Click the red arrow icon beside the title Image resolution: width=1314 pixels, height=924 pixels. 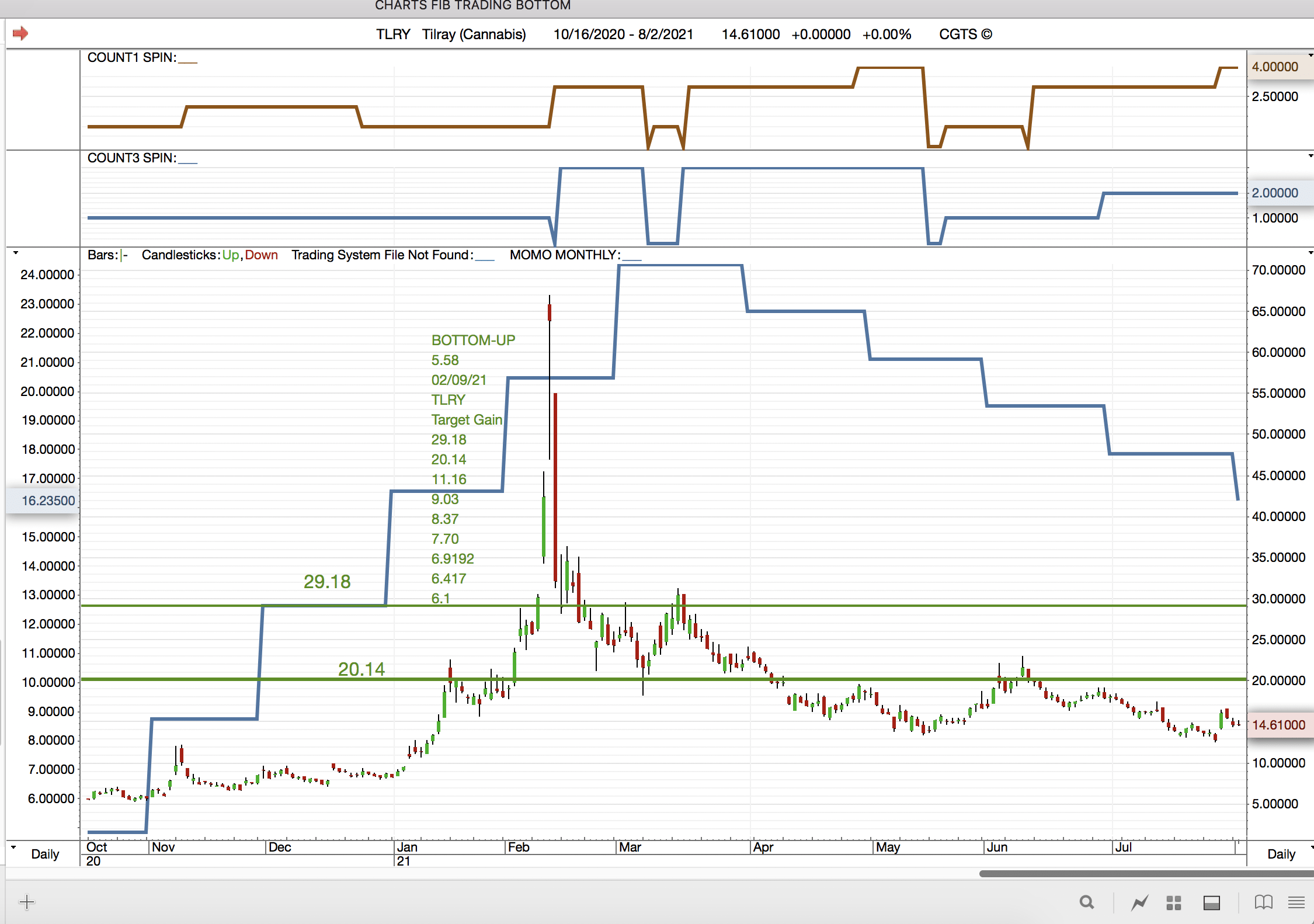coord(20,33)
